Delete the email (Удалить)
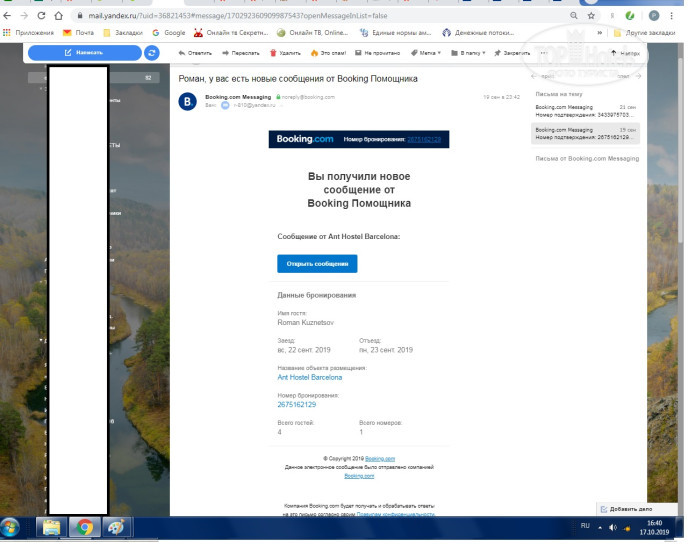 [286, 52]
